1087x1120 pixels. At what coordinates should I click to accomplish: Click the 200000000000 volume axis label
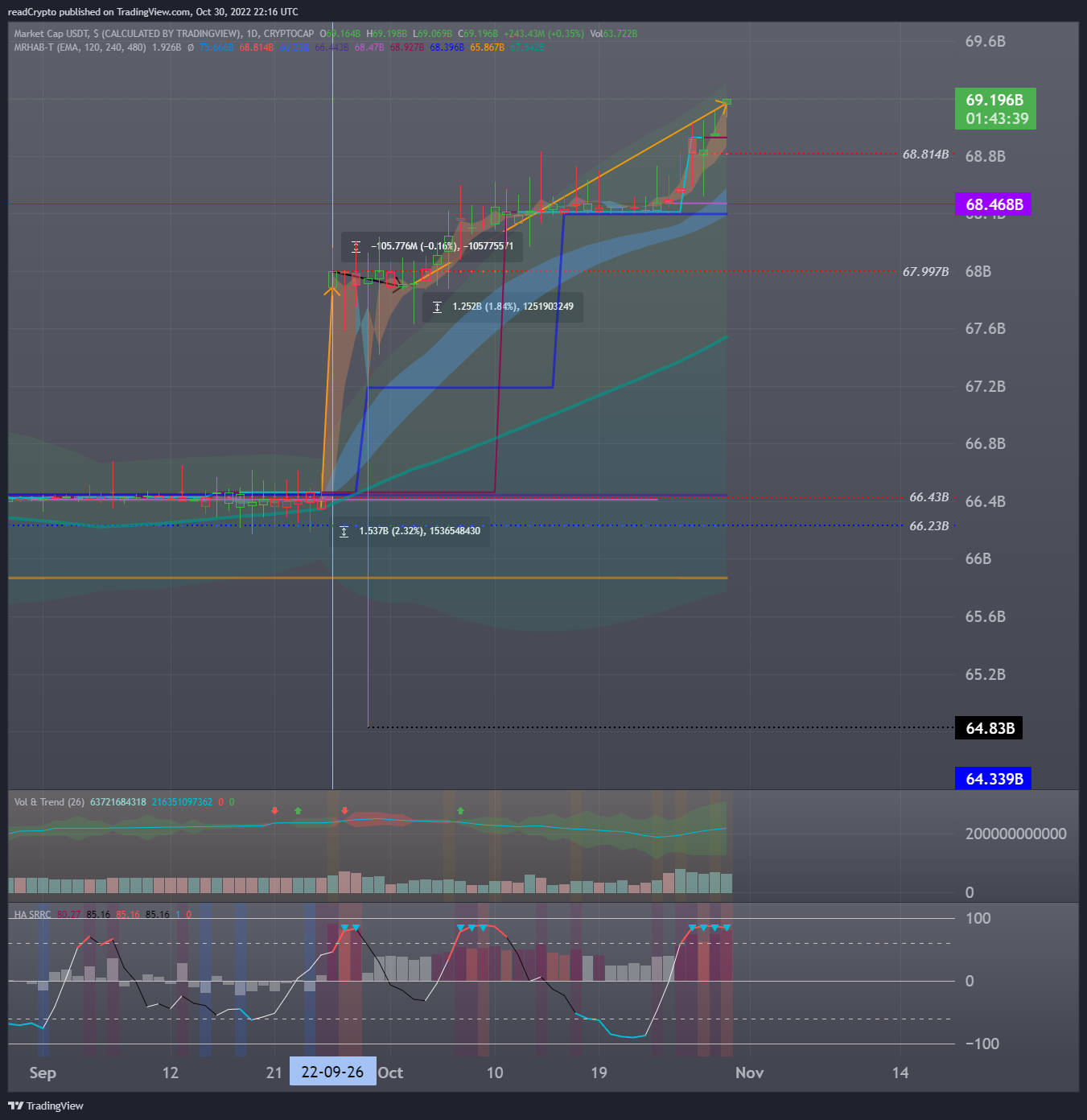[x=1016, y=834]
